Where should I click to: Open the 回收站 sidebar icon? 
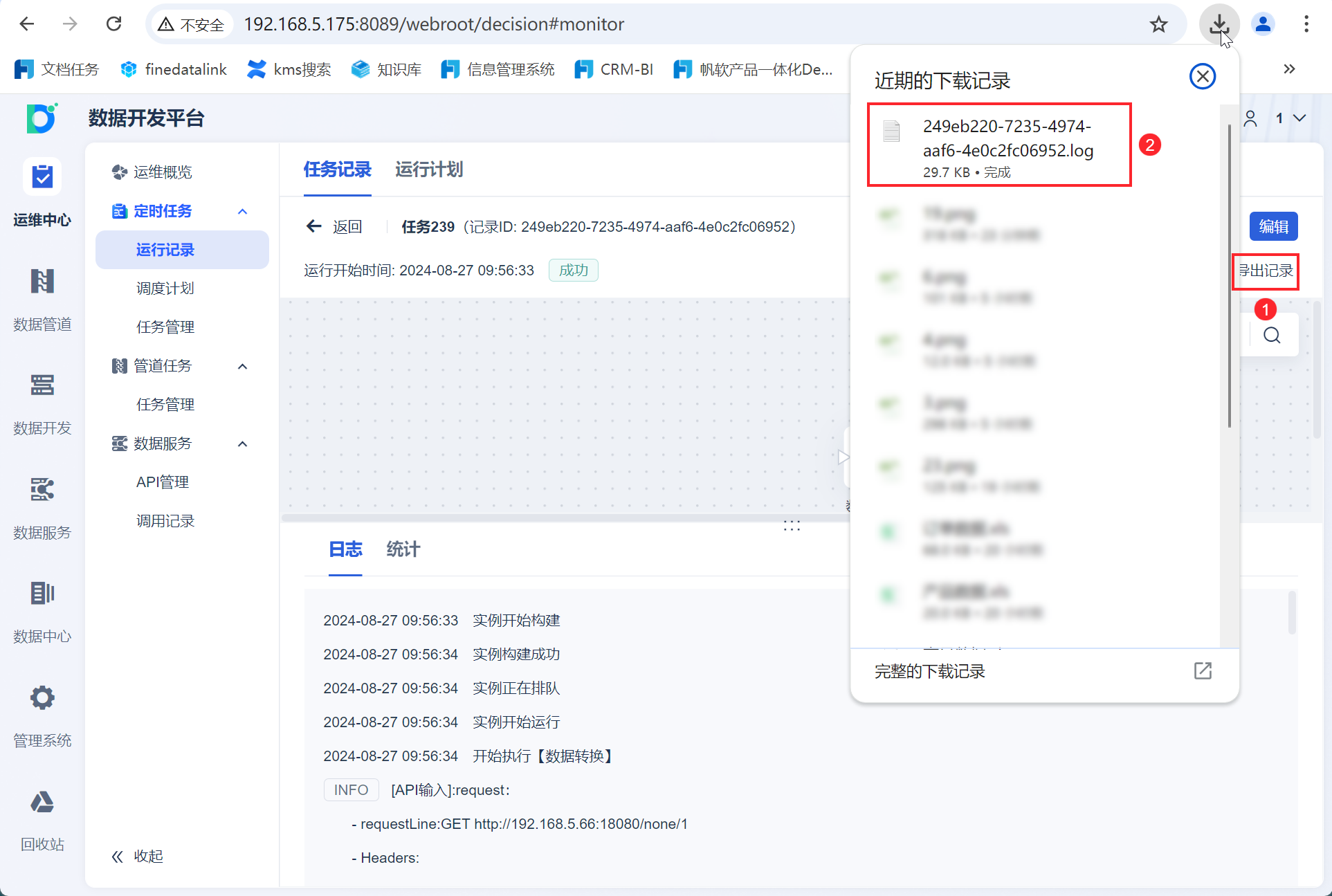42,802
